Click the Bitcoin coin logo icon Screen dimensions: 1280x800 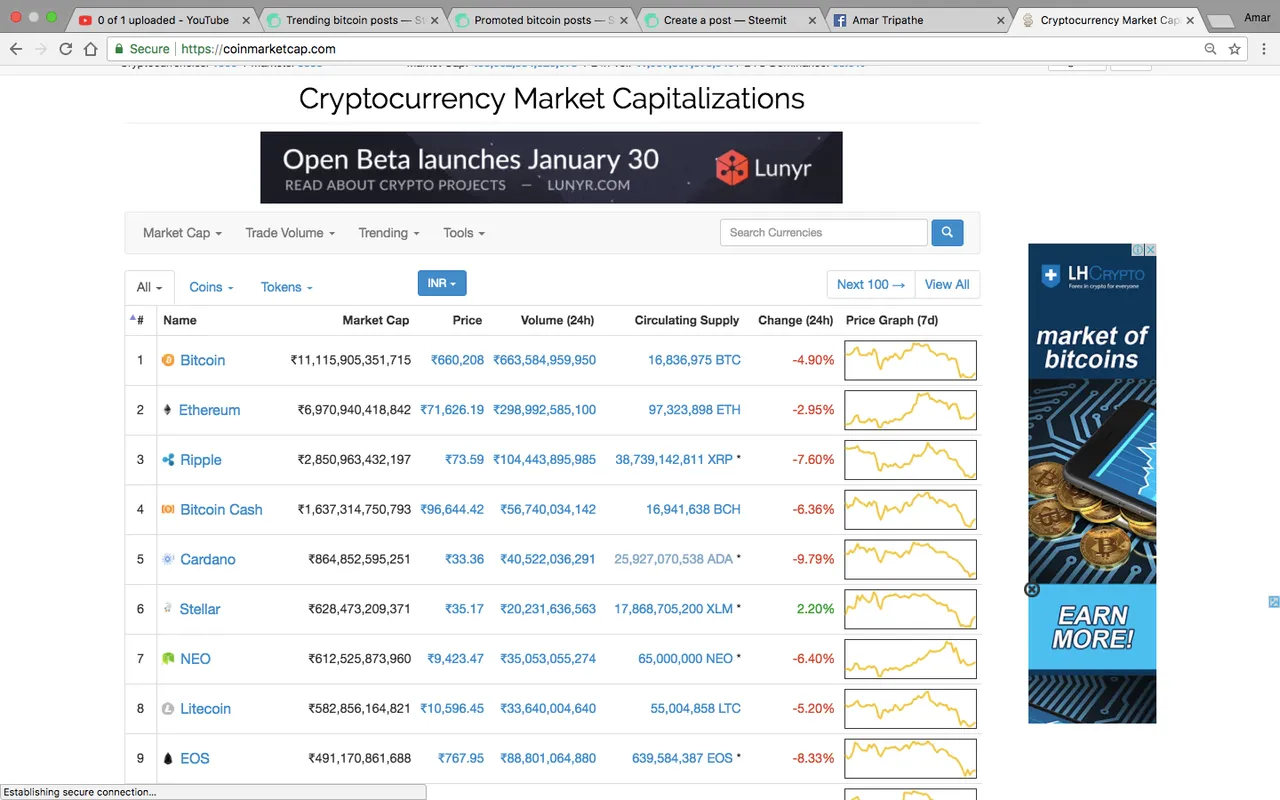click(x=168, y=360)
